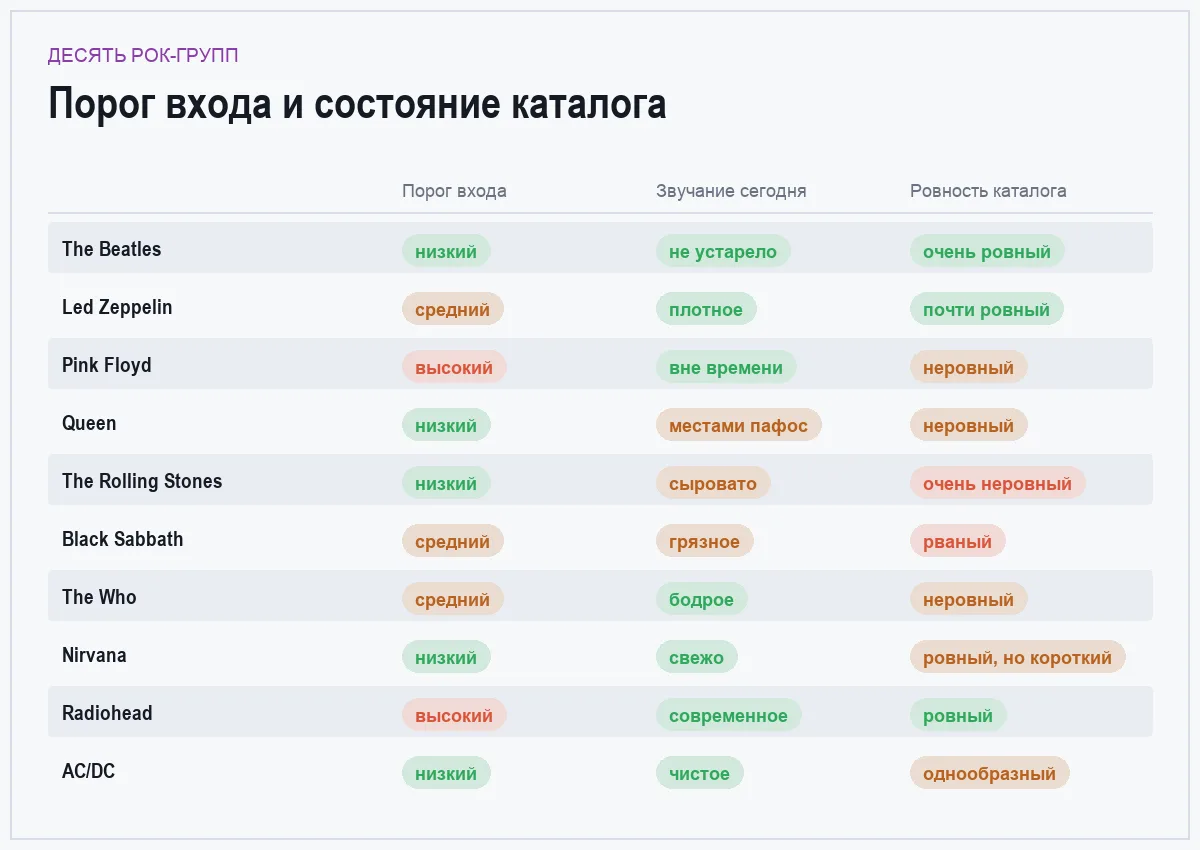Click the "низкий" badge in The Rolling Stones row
Viewport: 1200px width, 850px height.
pos(446,483)
